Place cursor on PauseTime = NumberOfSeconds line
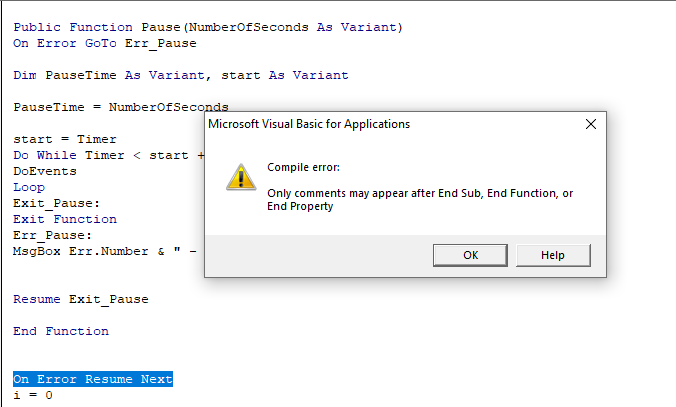 (121, 107)
